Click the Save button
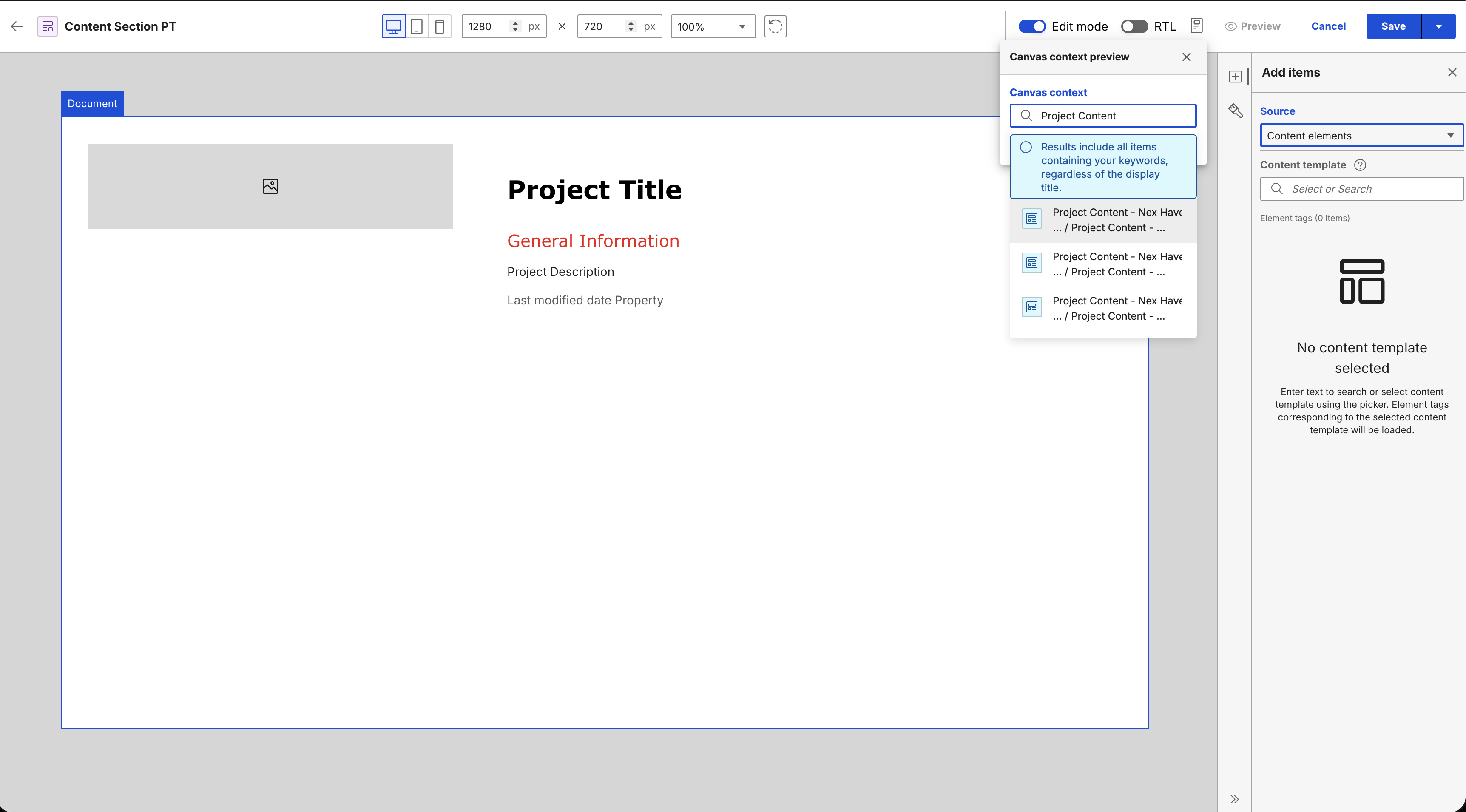 click(x=1393, y=26)
